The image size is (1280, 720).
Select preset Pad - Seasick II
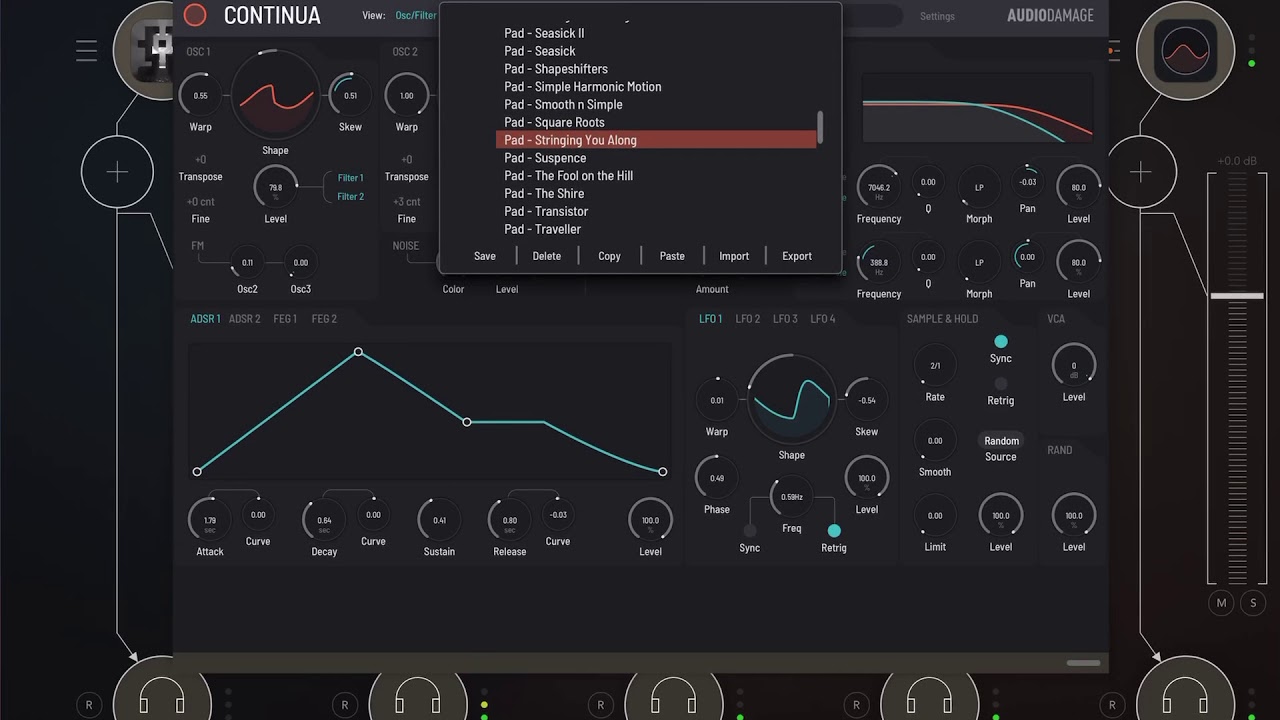click(544, 33)
